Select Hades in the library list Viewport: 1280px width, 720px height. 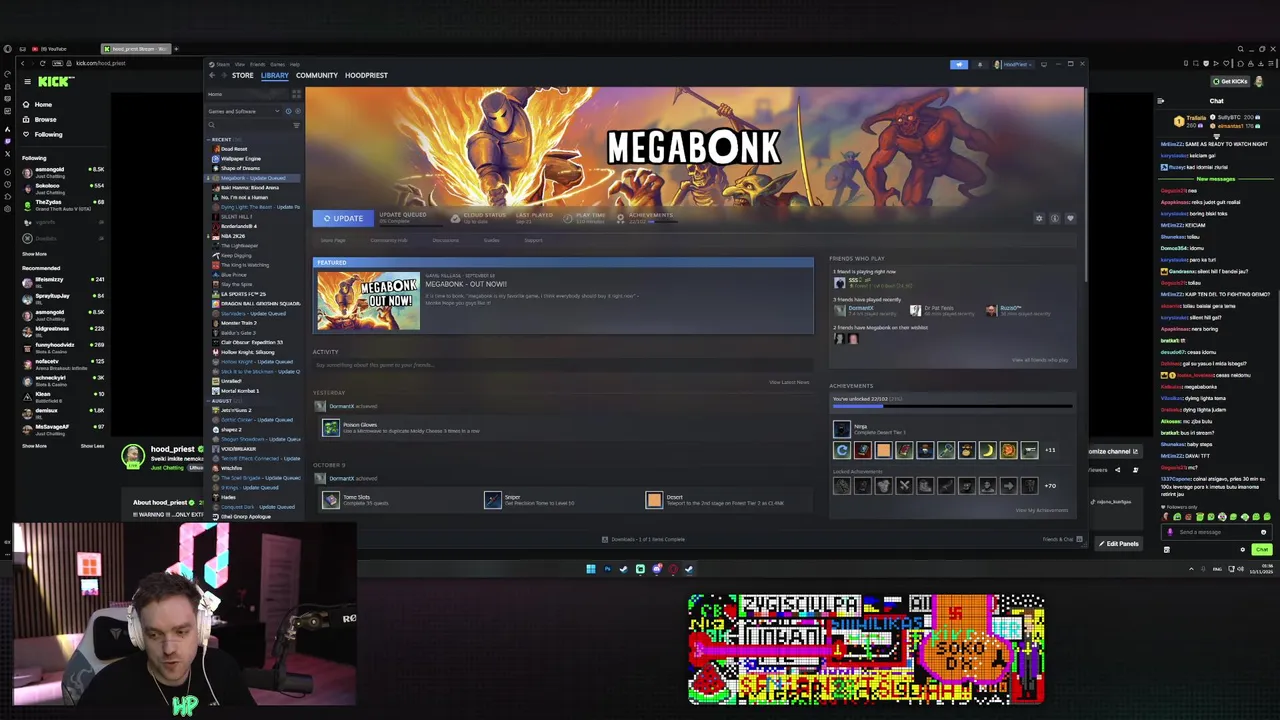point(228,497)
